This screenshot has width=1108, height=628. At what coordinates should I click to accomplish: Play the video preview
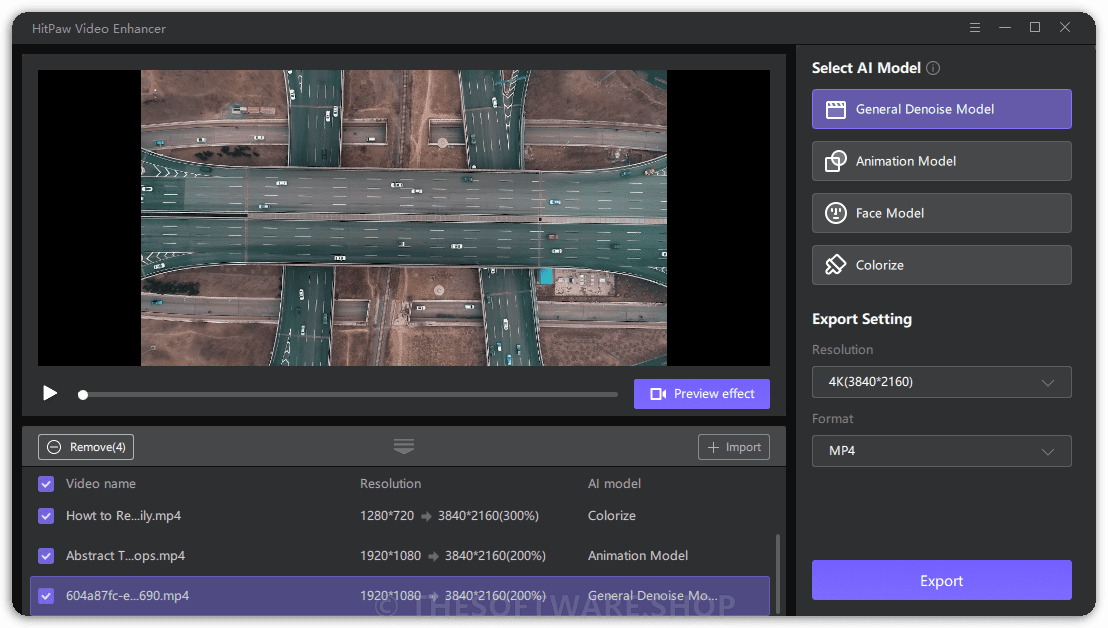[49, 393]
